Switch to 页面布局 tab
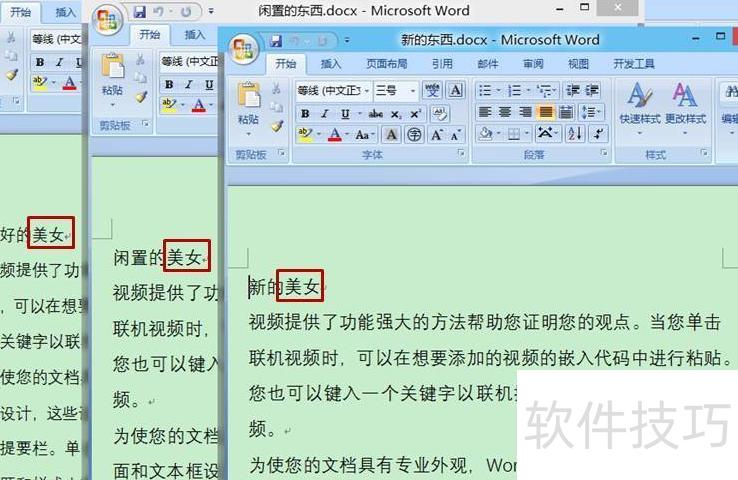This screenshot has width=738, height=480. [387, 64]
